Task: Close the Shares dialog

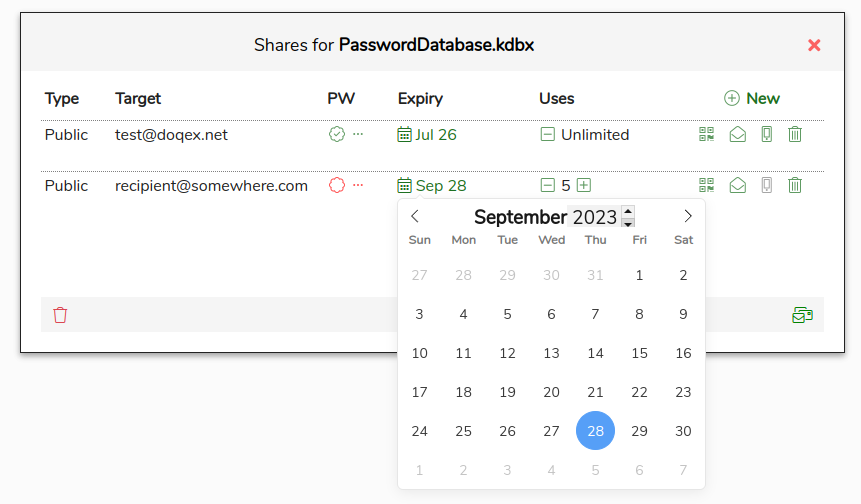Action: (x=814, y=45)
